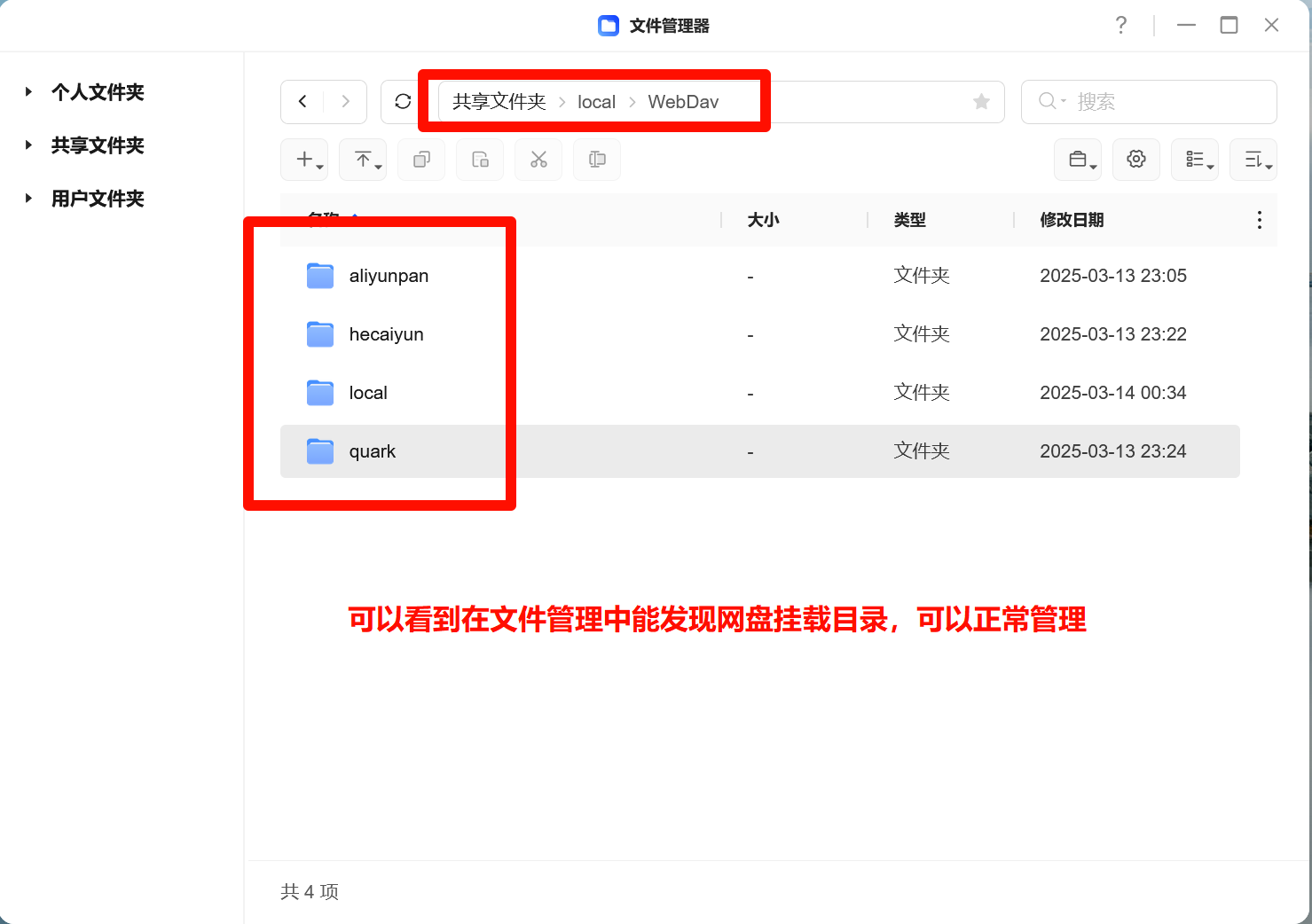Expand the 个人文件夹 tree node
1312x924 pixels.
click(x=28, y=91)
